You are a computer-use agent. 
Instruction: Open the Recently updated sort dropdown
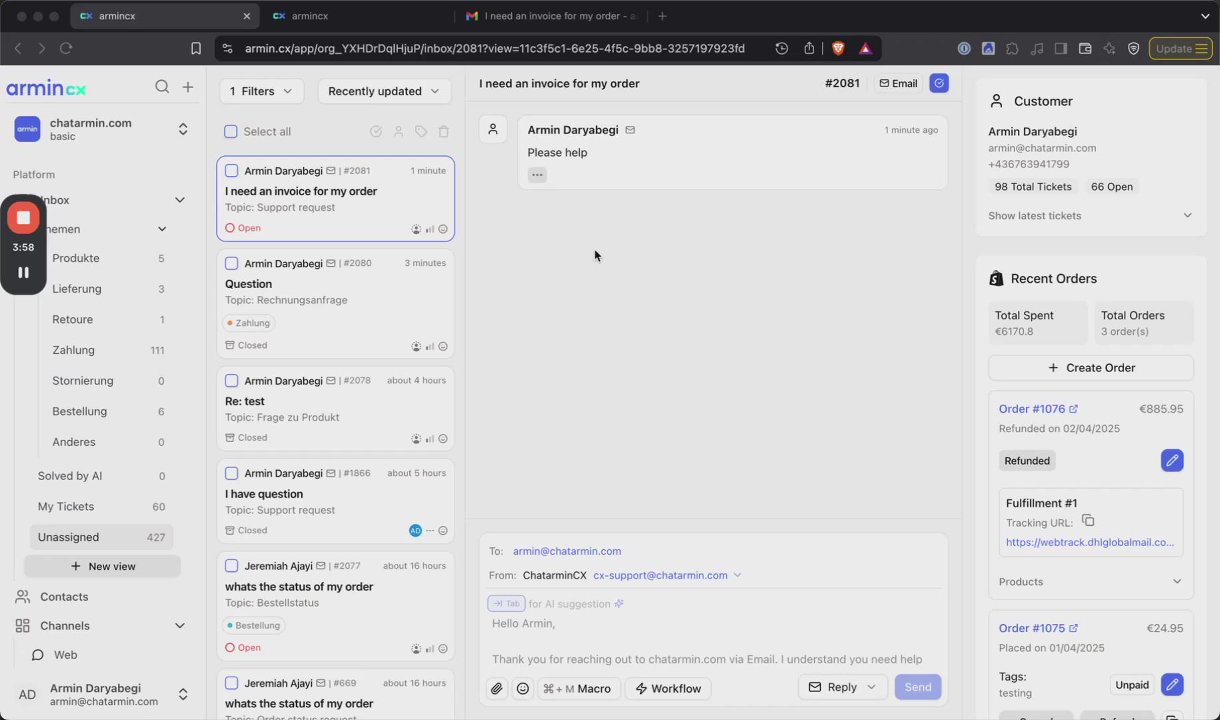click(384, 91)
